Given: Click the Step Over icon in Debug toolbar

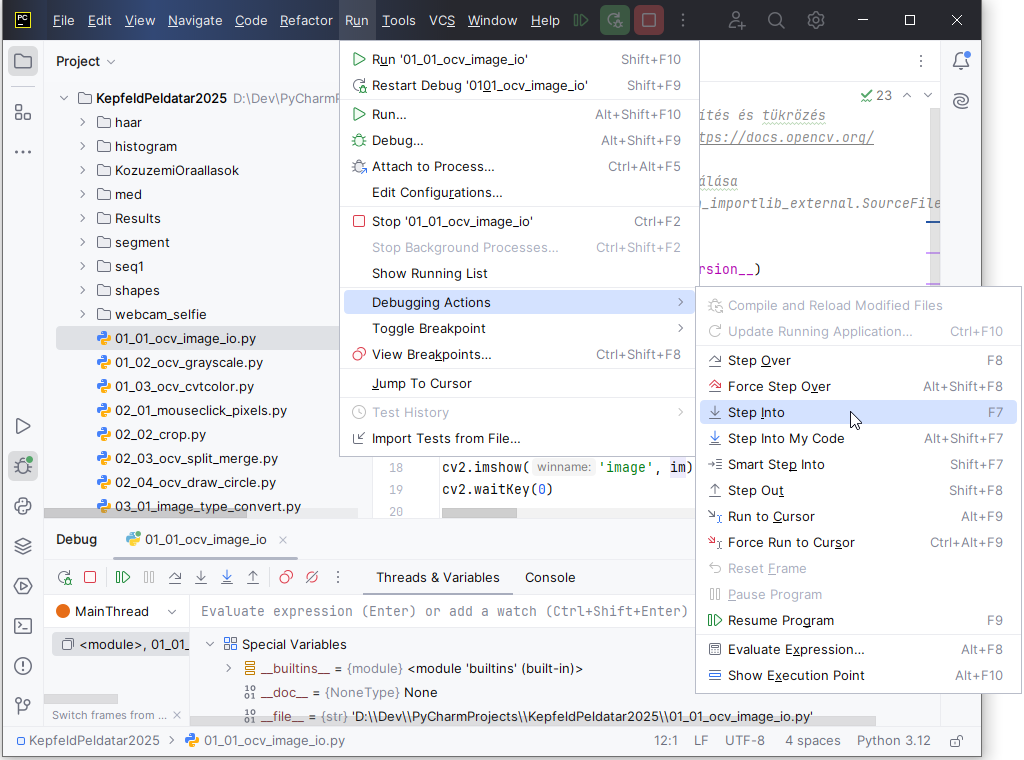Looking at the screenshot, I should click(175, 577).
